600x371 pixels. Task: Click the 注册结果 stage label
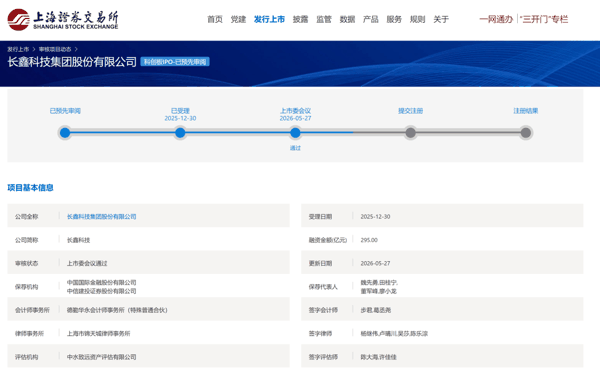[x=526, y=111]
